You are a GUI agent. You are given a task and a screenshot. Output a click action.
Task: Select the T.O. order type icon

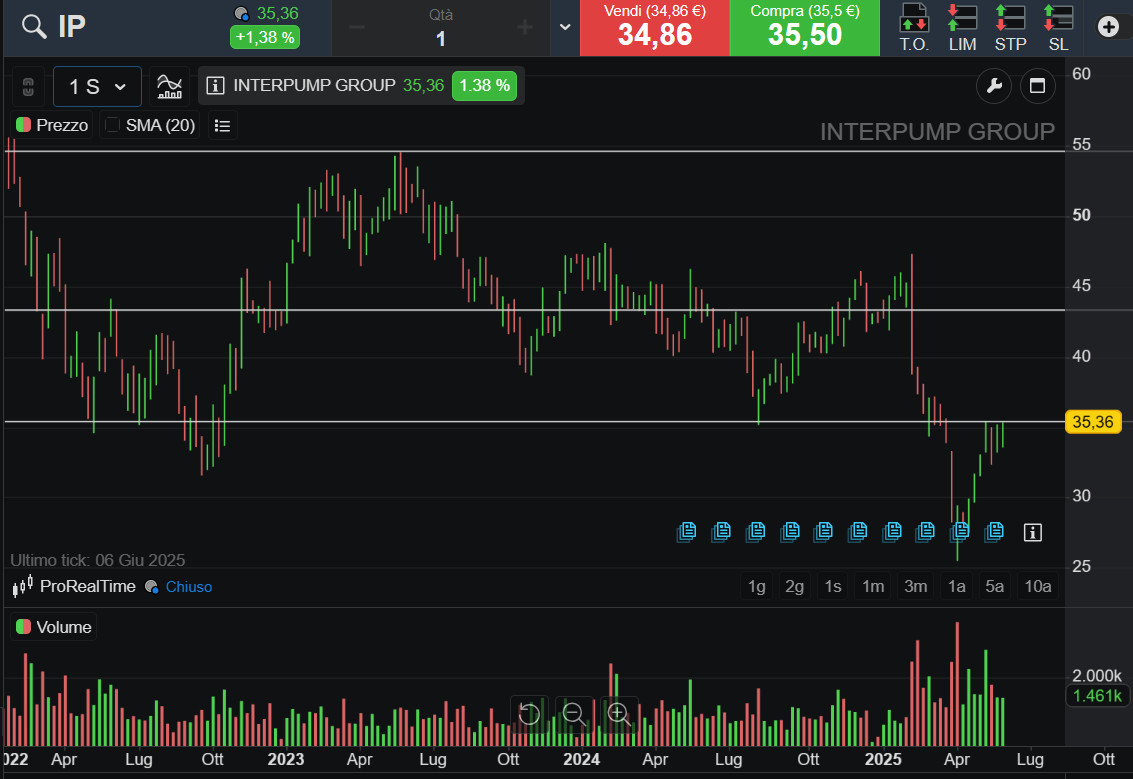914,27
